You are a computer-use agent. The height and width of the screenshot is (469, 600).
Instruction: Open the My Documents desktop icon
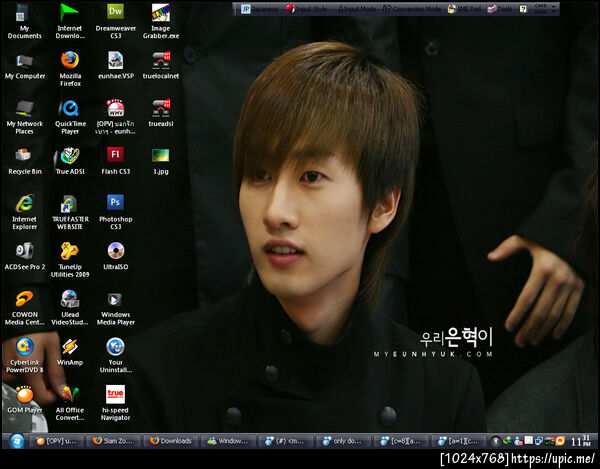[x=24, y=22]
